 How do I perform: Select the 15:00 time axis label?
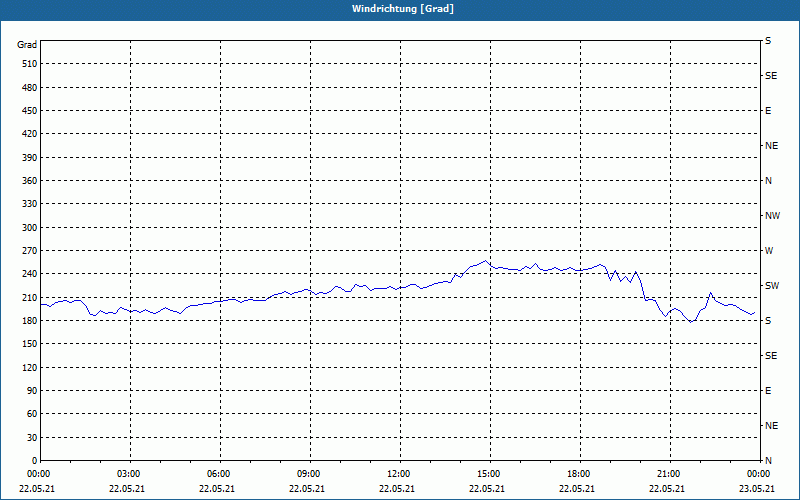coord(490,474)
